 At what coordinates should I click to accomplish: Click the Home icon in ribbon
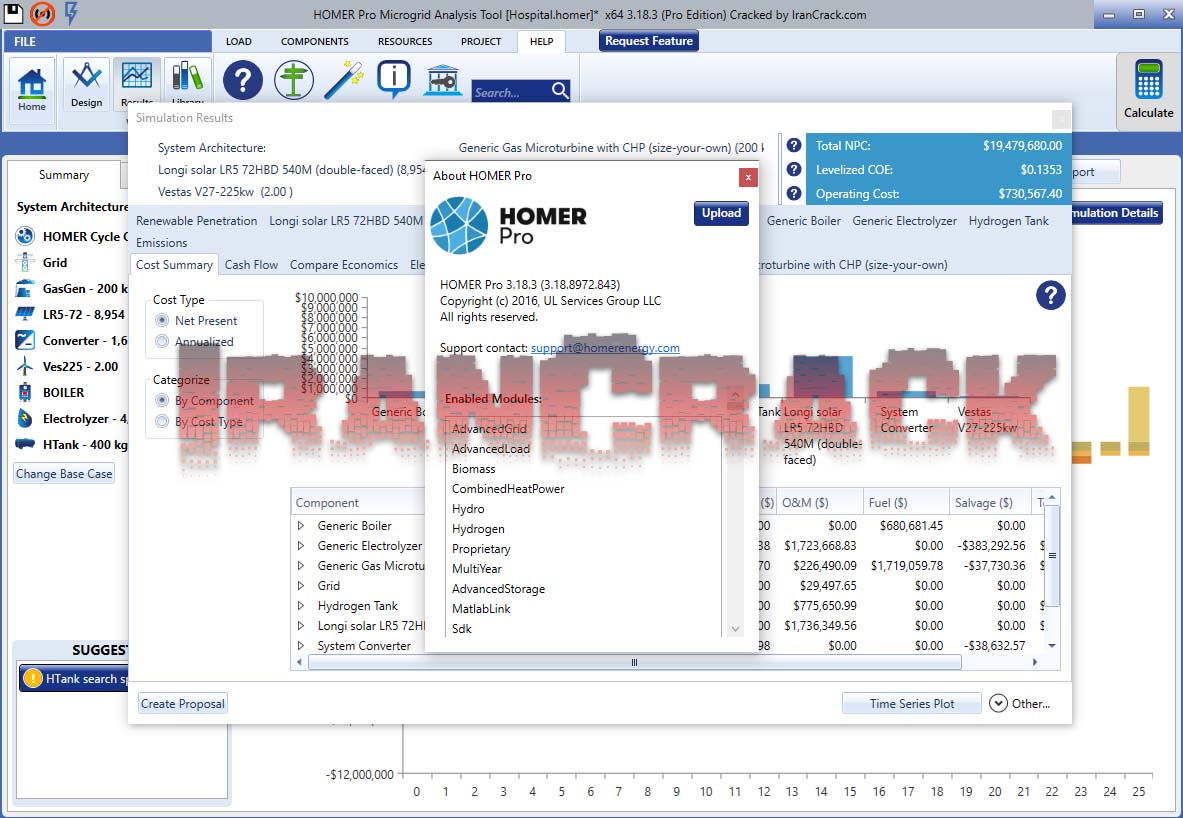(x=32, y=88)
